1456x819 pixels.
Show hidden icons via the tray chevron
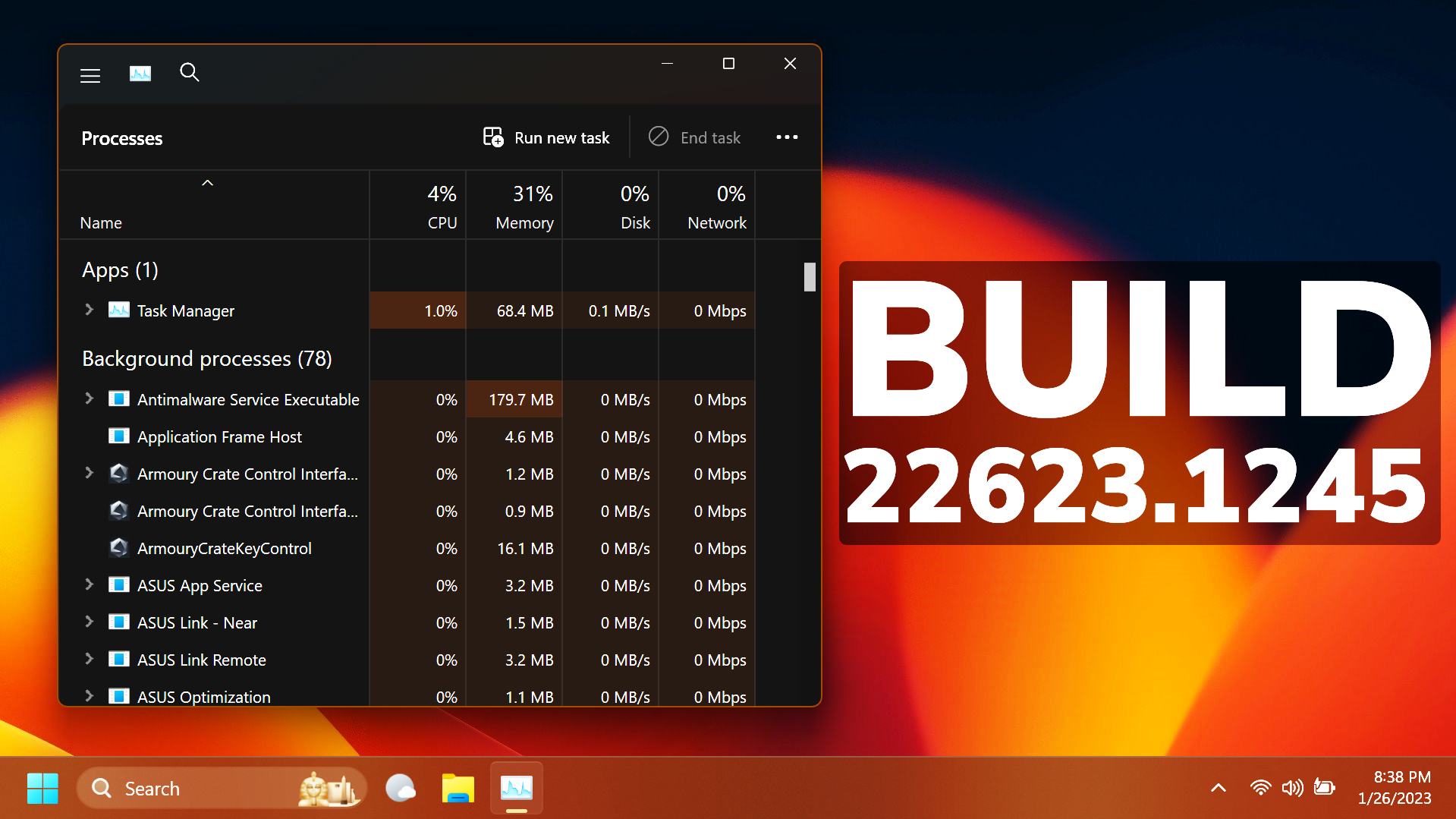pyautogui.click(x=1218, y=787)
